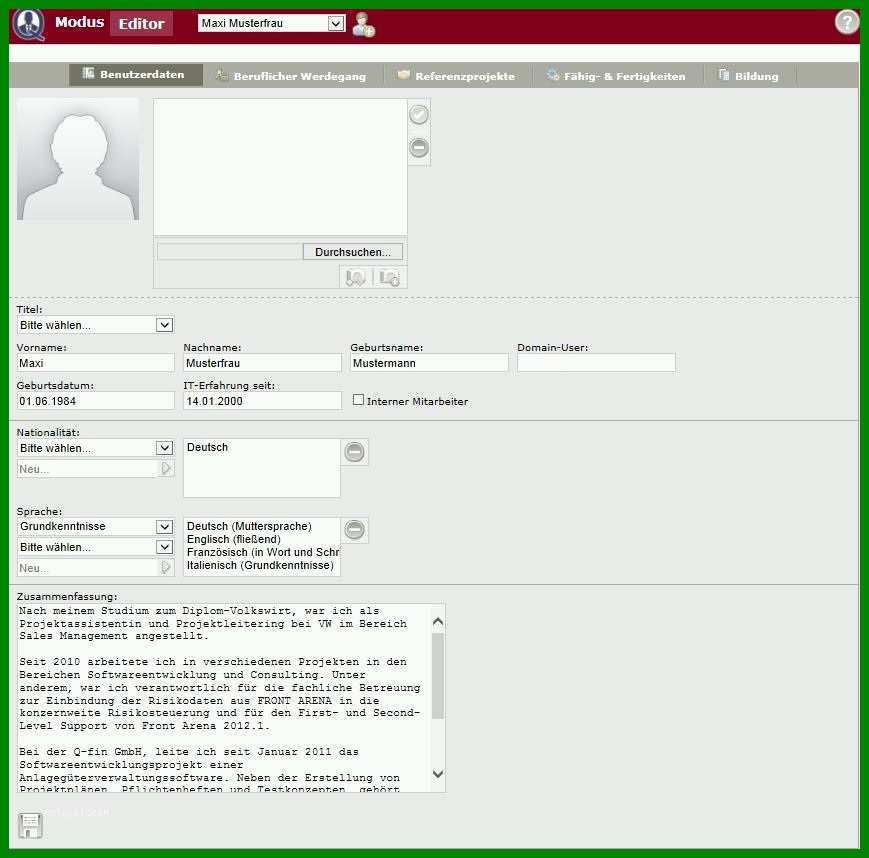Add new user icon beside name dropdown
The width and height of the screenshot is (869, 858).
pos(364,25)
